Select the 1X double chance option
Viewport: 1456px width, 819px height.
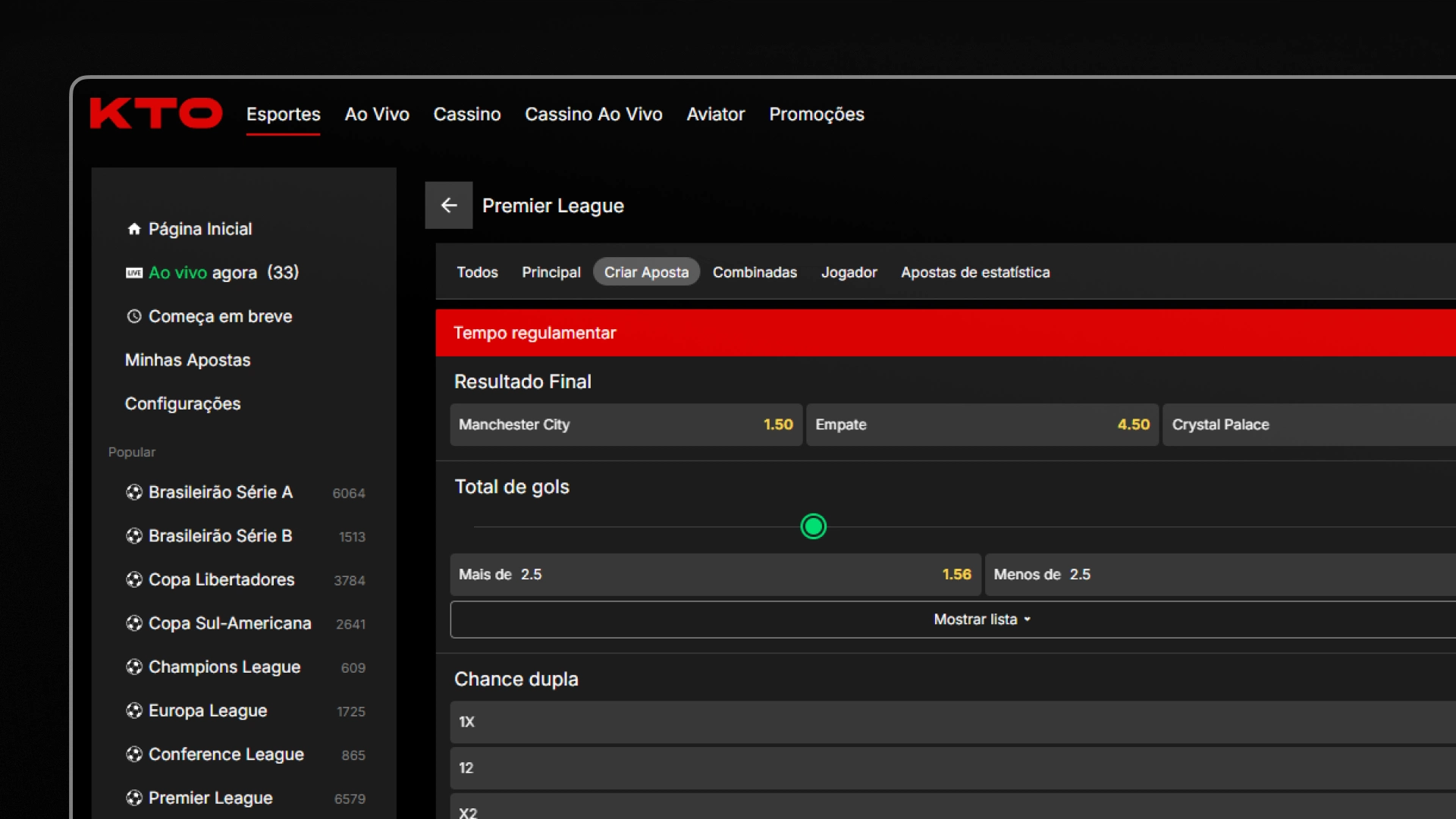[953, 722]
